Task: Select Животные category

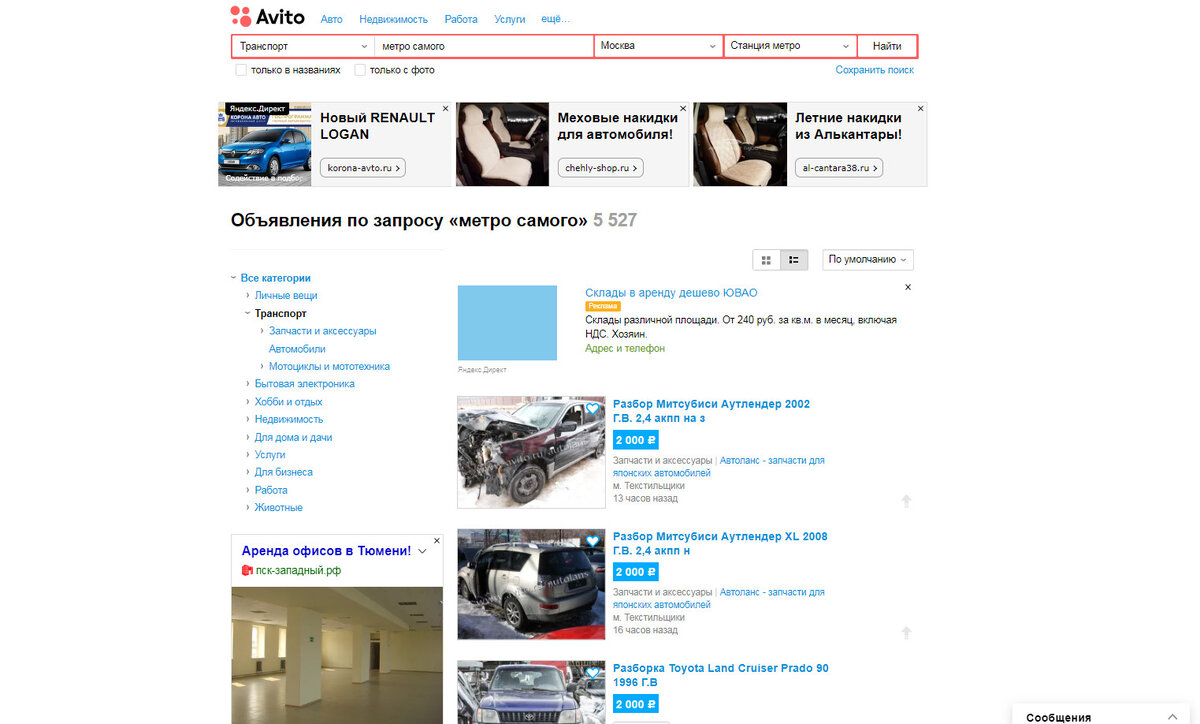Action: [278, 507]
